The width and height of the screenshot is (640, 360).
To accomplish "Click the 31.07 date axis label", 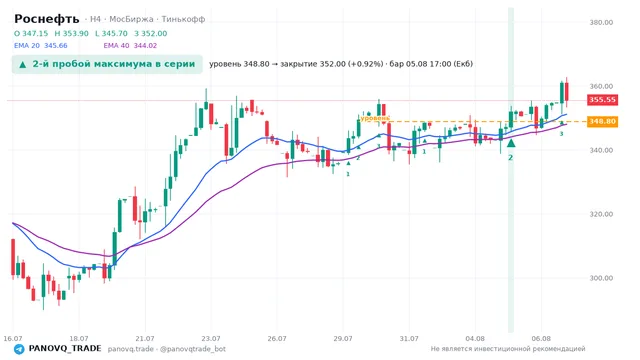I will (x=409, y=338).
